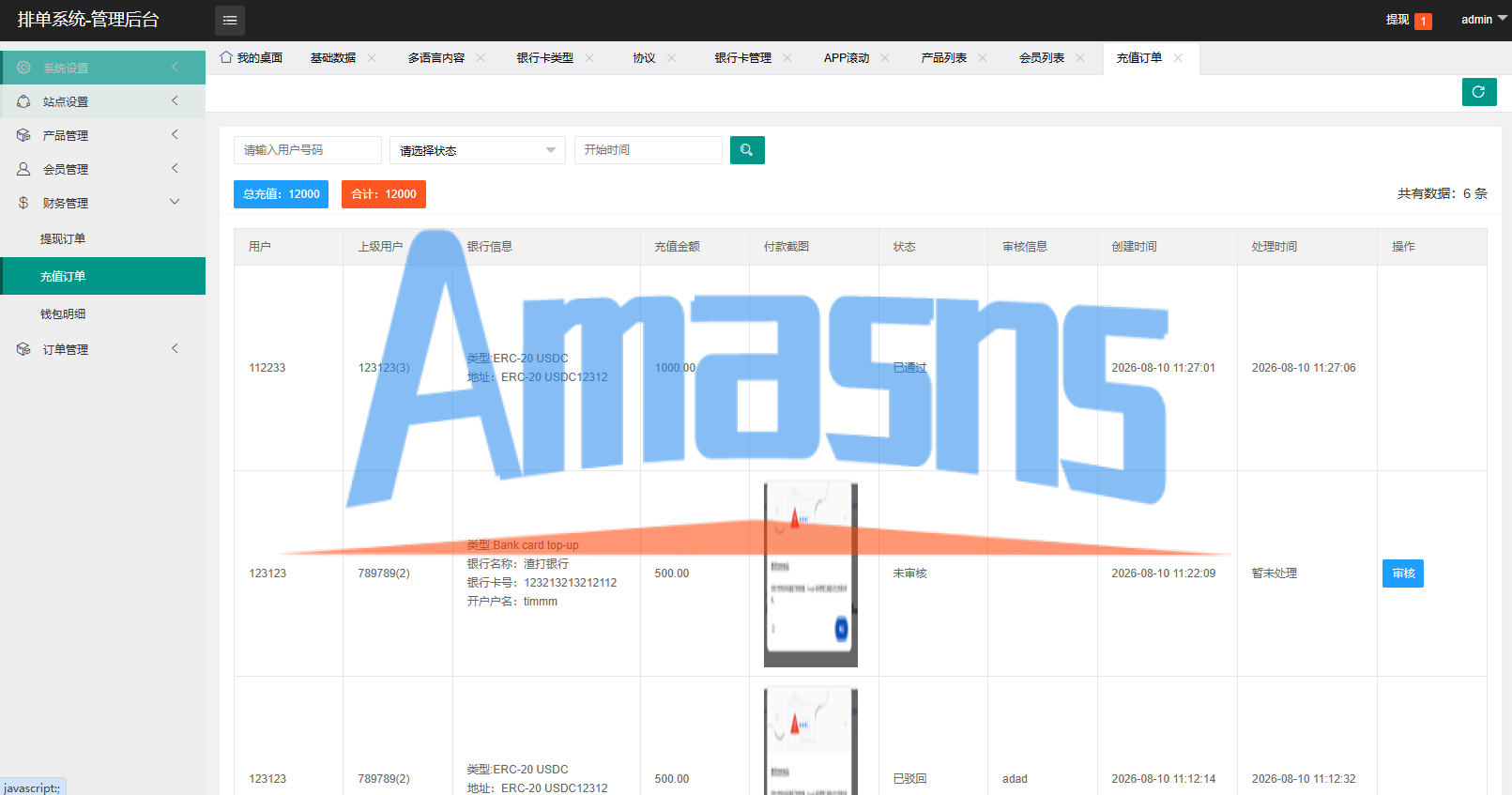Viewport: 1512px width, 795px height.
Task: Click the 开始时间 date field
Action: click(649, 150)
